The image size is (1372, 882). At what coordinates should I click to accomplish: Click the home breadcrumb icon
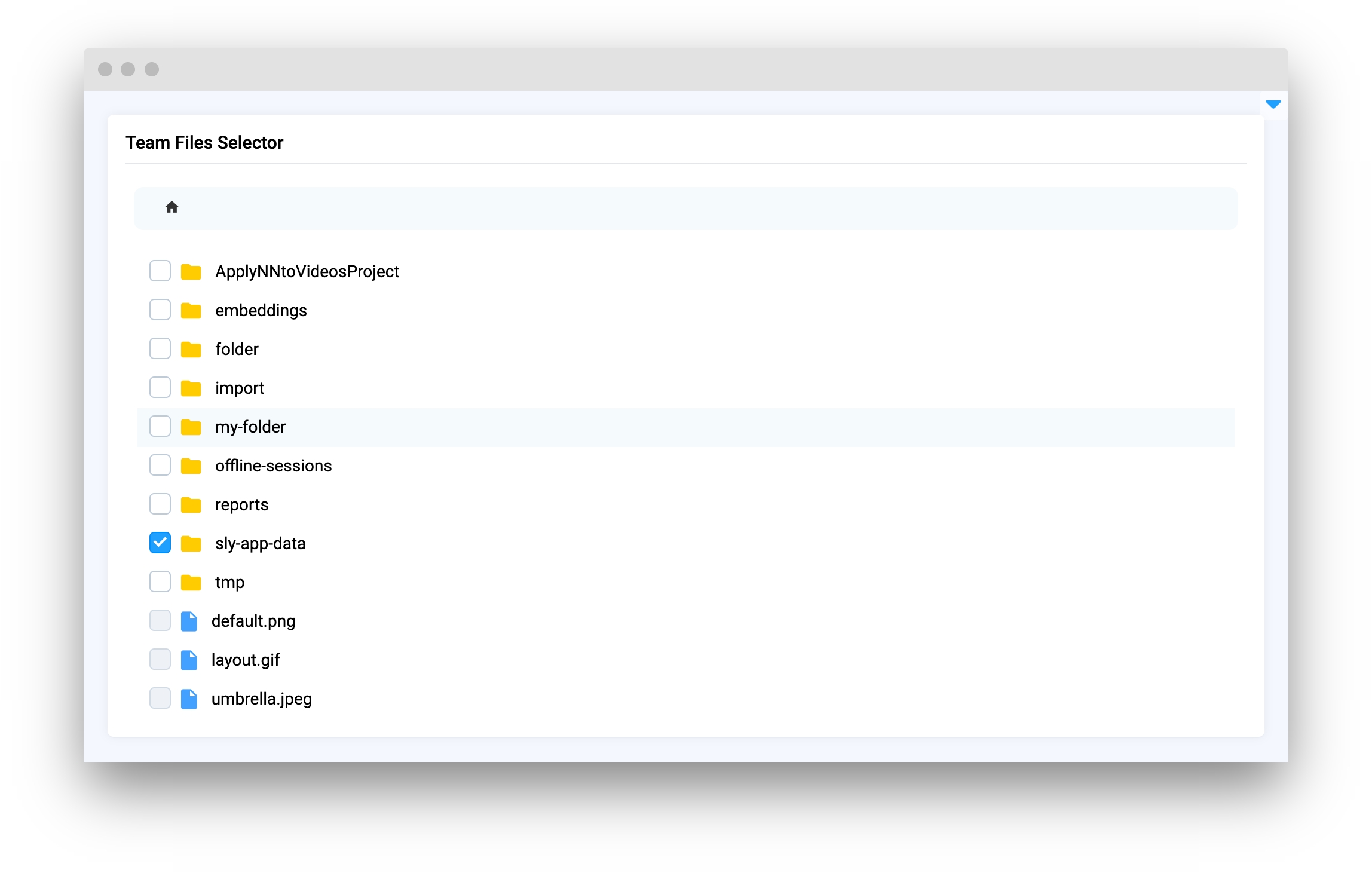(x=172, y=207)
